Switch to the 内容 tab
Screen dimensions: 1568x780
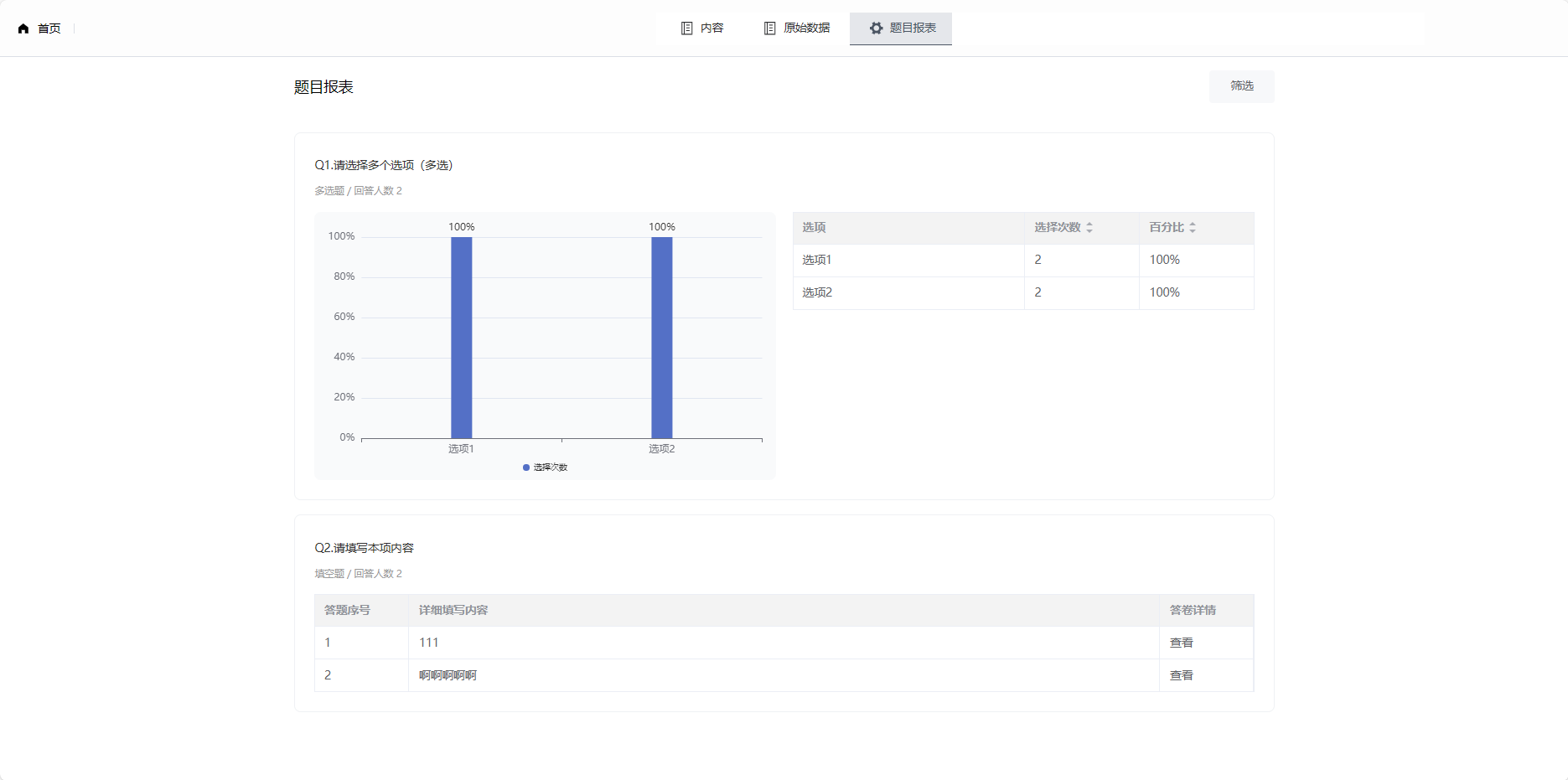[701, 28]
